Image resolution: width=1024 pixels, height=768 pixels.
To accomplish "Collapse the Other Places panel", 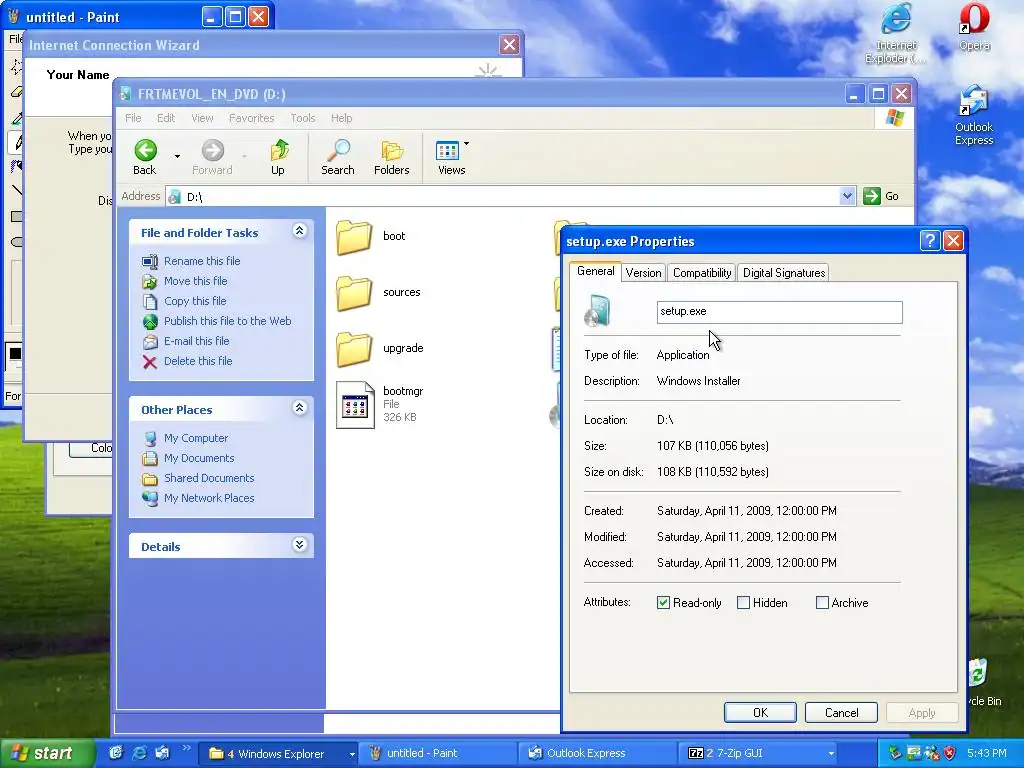I will [x=300, y=408].
